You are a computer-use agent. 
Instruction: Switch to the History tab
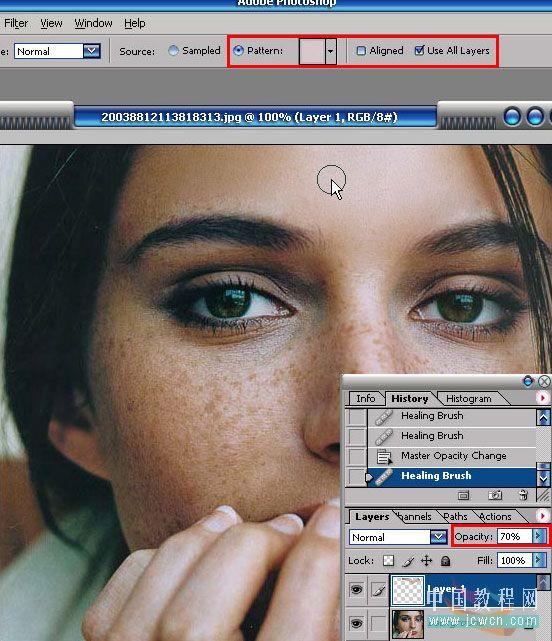pyautogui.click(x=409, y=398)
